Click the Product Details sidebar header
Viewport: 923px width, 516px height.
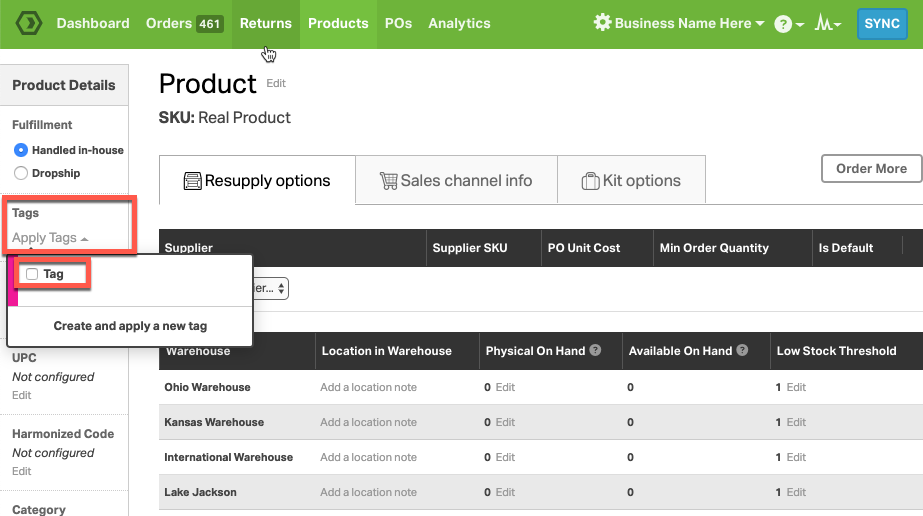click(64, 85)
